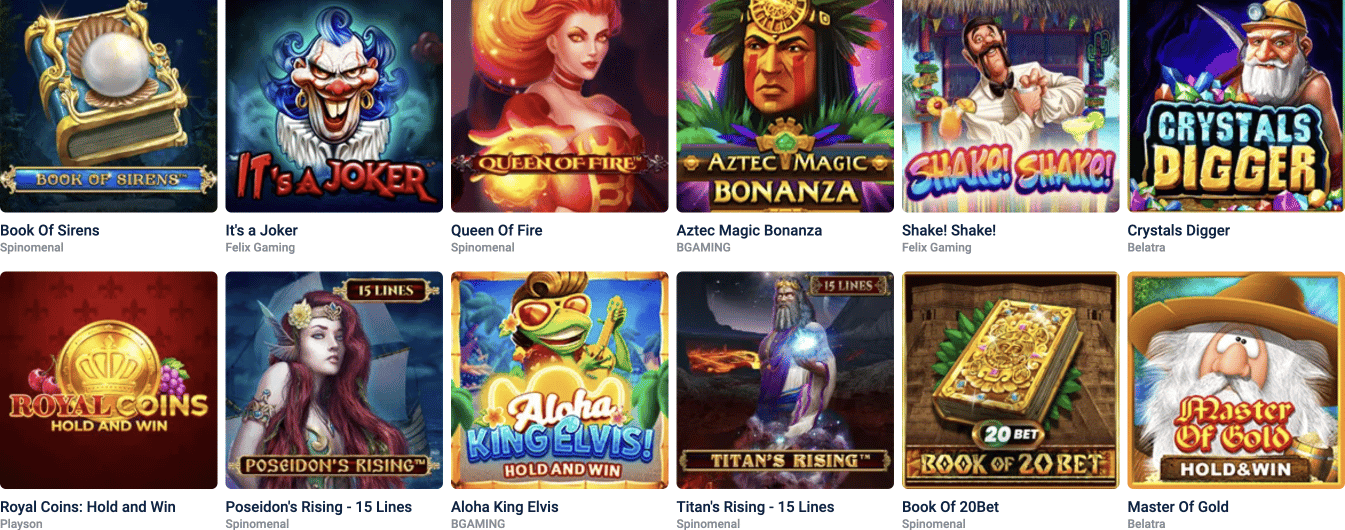Click the Shake! Shake! bartender thumbnail
The width and height of the screenshot is (1345, 530).
[1011, 104]
